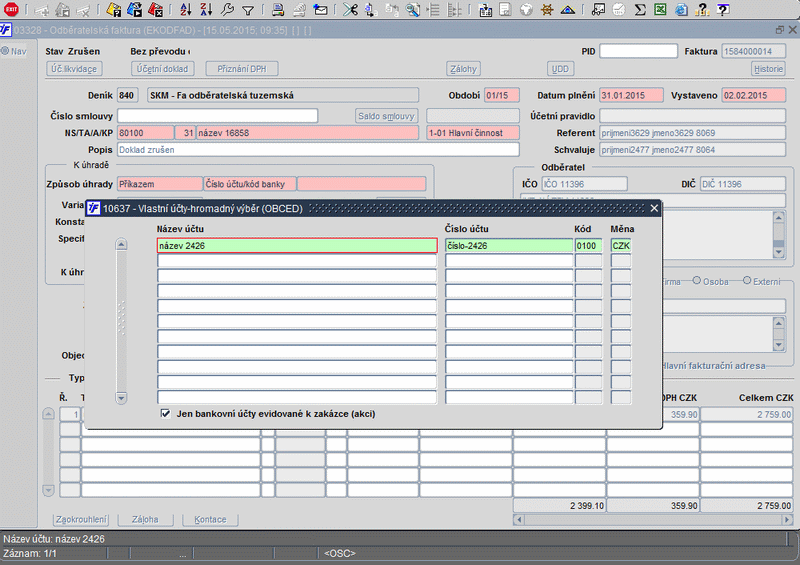Click the Účetní doklad button

163,69
